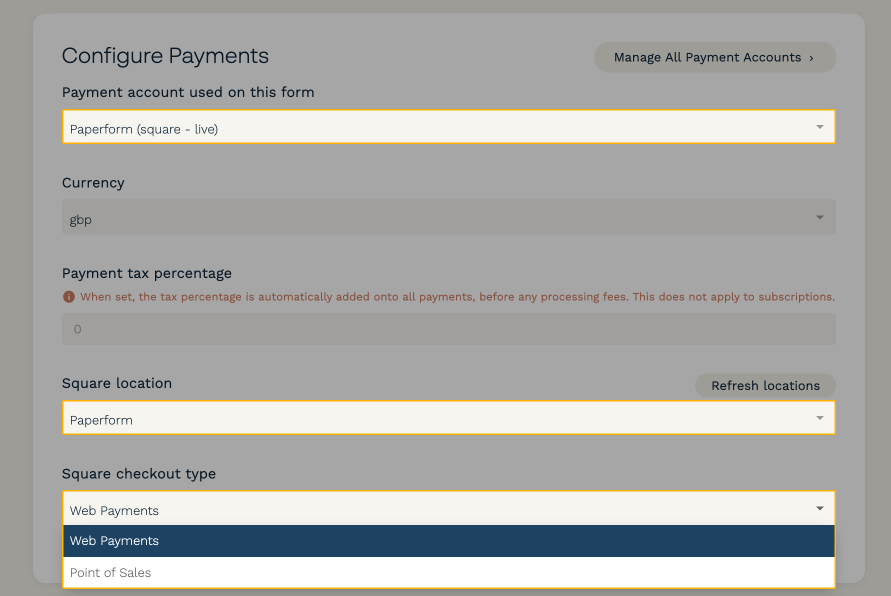Click the 'Payment account used on this form' label
Image resolution: width=891 pixels, height=596 pixels.
click(x=188, y=92)
